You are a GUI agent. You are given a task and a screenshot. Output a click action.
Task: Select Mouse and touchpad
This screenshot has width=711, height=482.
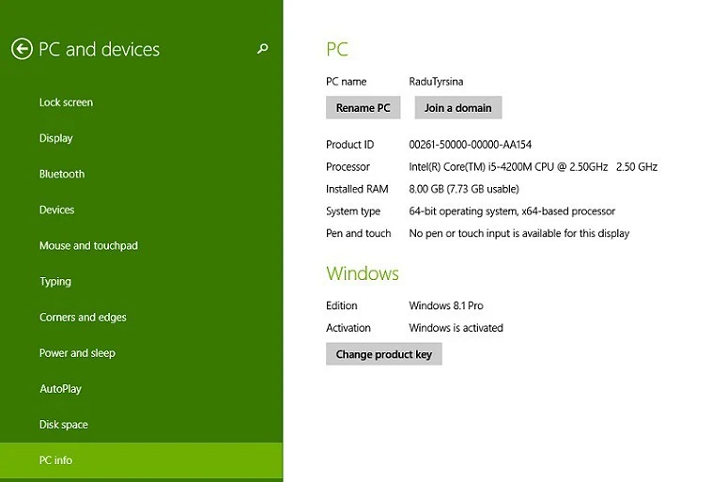tap(88, 246)
